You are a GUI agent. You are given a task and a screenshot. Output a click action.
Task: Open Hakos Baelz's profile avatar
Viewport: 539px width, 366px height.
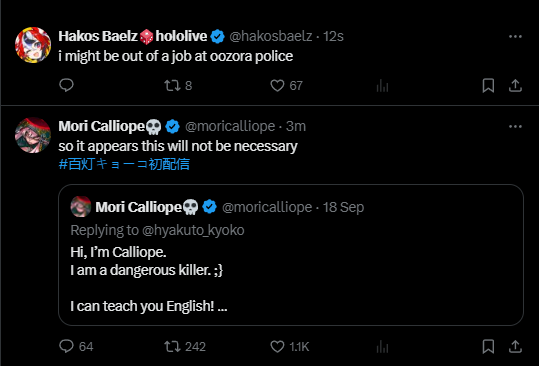tap(33, 45)
